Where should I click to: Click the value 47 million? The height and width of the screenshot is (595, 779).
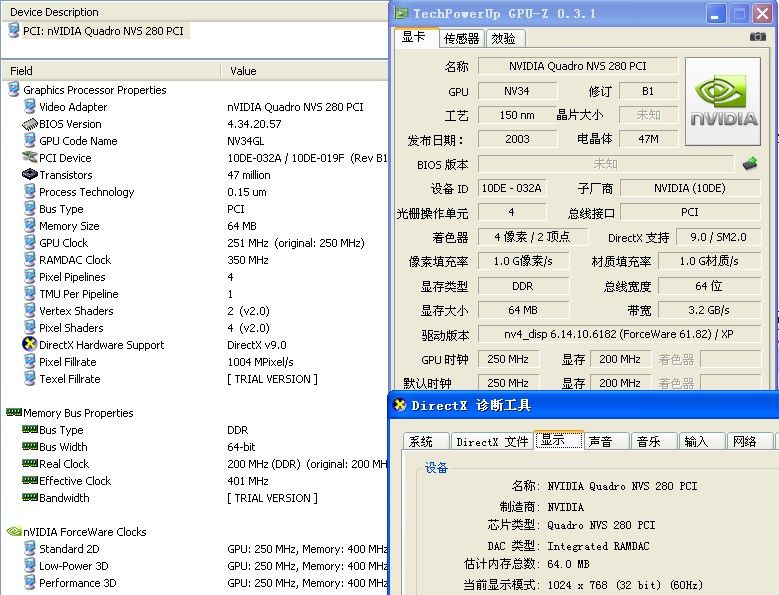tap(249, 175)
